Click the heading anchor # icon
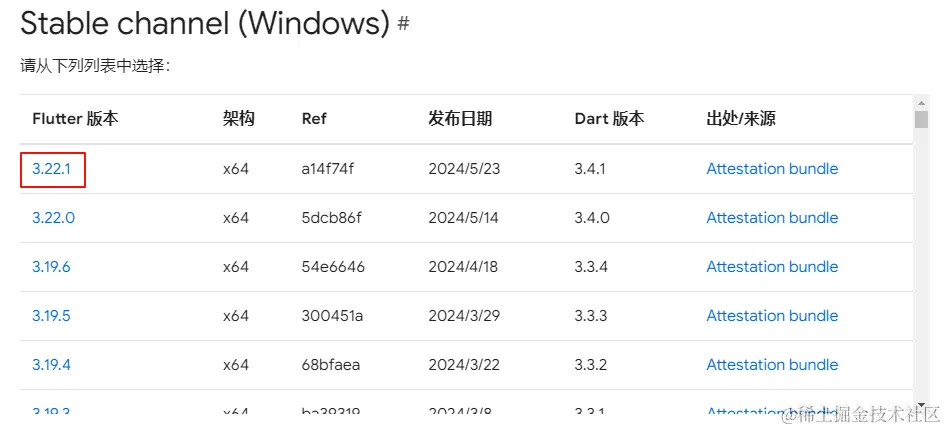Viewport: 947px width, 431px height. click(404, 24)
